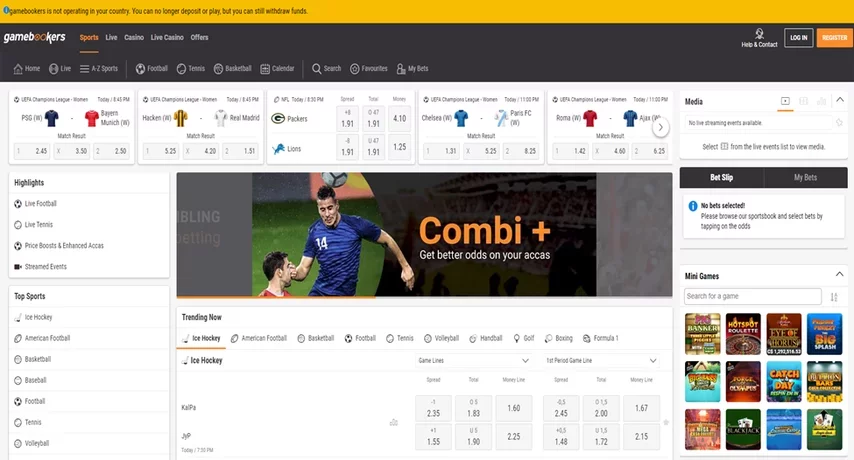Open the Calendar
The width and height of the screenshot is (854, 460).
pos(277,69)
